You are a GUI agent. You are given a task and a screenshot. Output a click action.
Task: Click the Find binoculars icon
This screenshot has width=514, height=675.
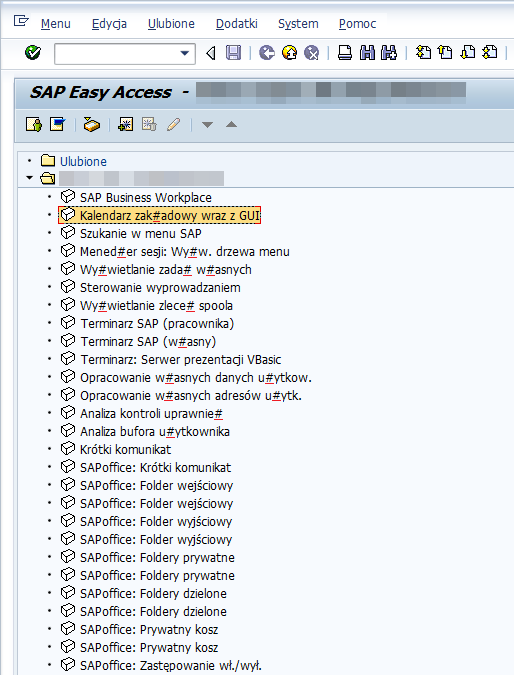(x=367, y=53)
